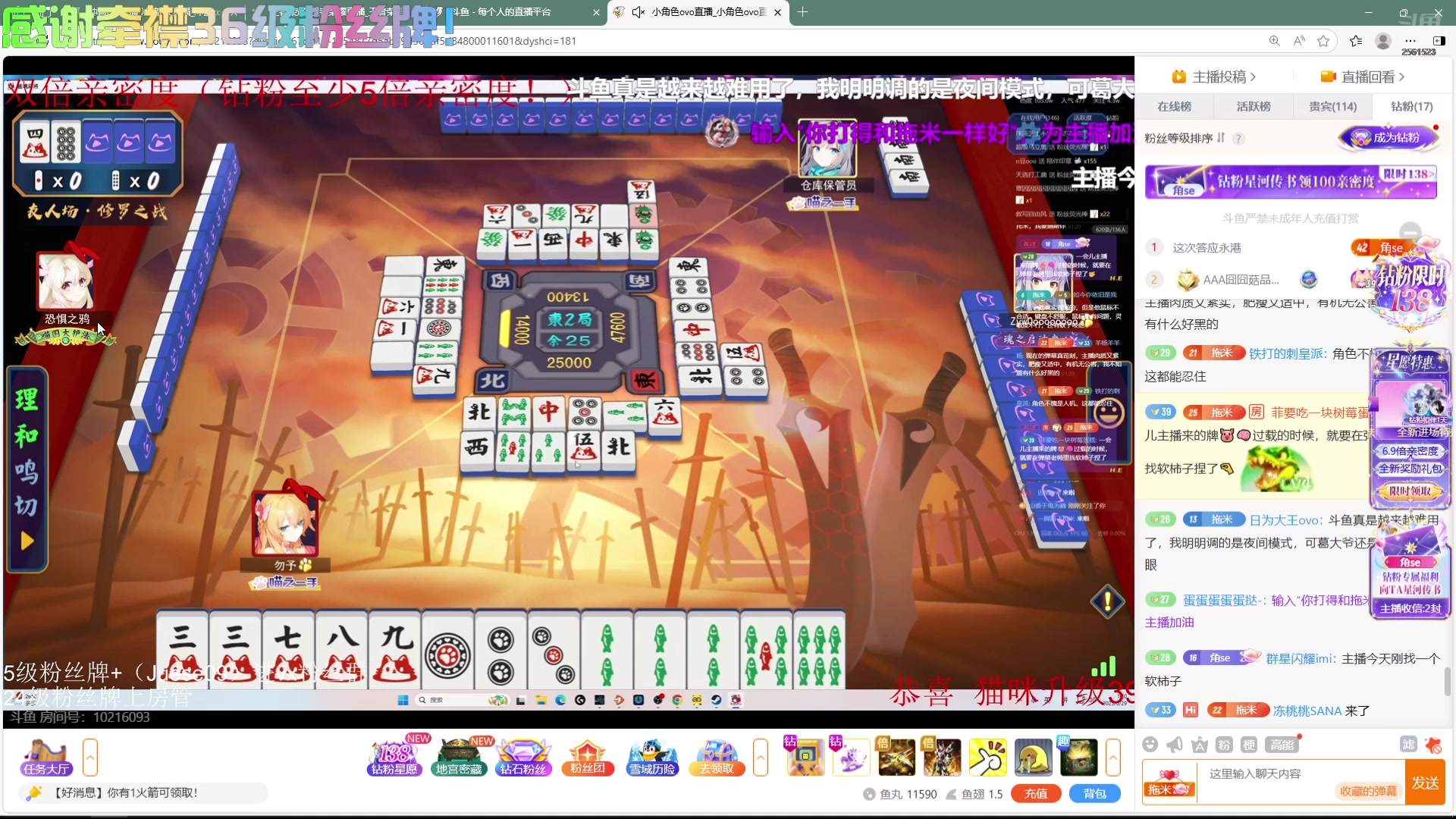Select the armored warrior gift
The width and height of the screenshot is (1456, 819).
coord(942,757)
